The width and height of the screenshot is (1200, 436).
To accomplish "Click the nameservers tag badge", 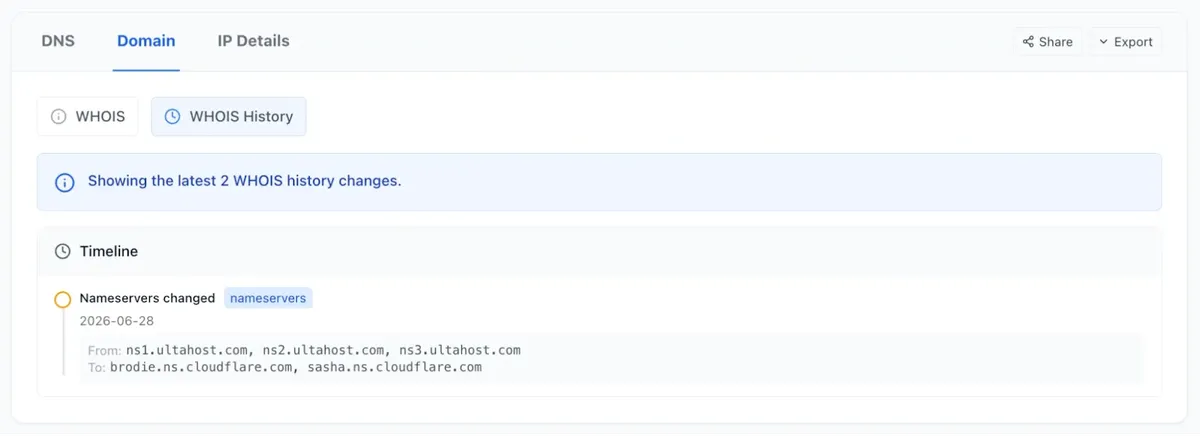I will pyautogui.click(x=268, y=298).
